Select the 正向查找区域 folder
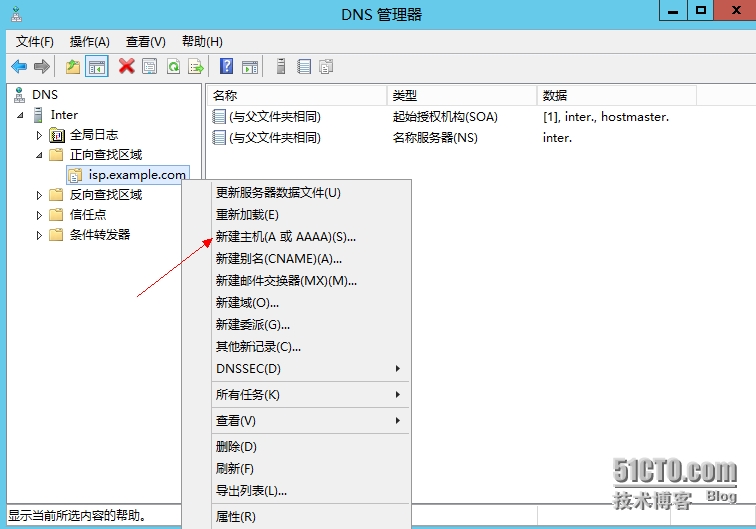Screen dimensions: 756x529 [106, 155]
